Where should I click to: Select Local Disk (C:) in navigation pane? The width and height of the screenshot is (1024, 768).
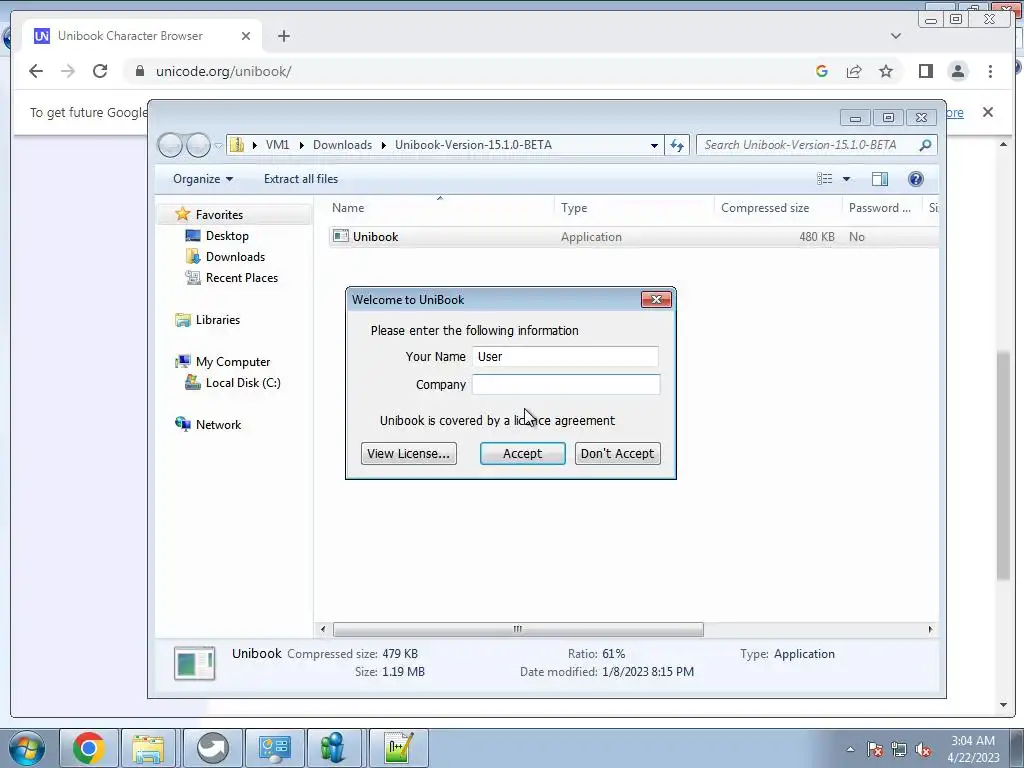[243, 383]
